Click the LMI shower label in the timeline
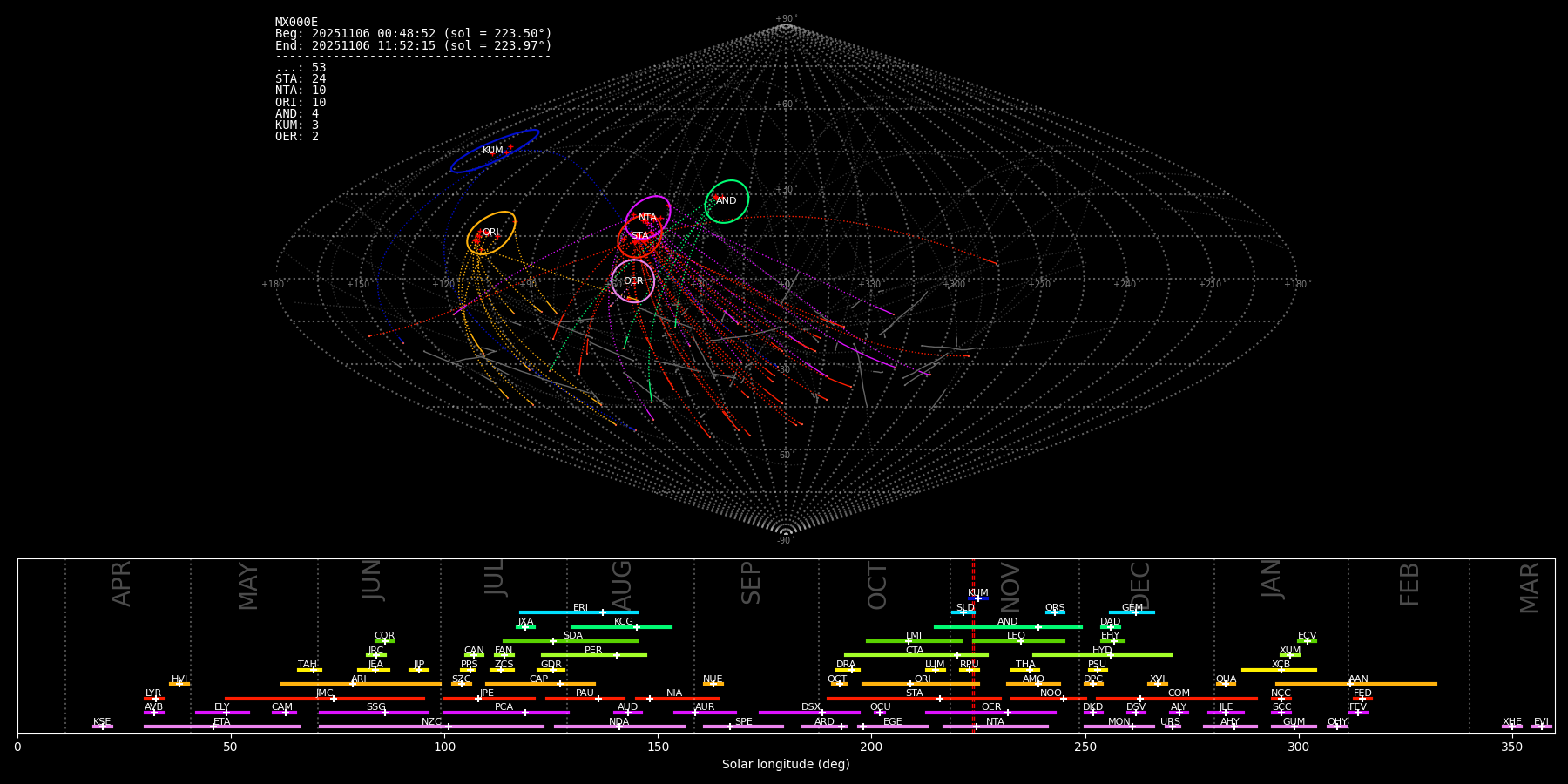The image size is (1568, 784). coord(914,636)
